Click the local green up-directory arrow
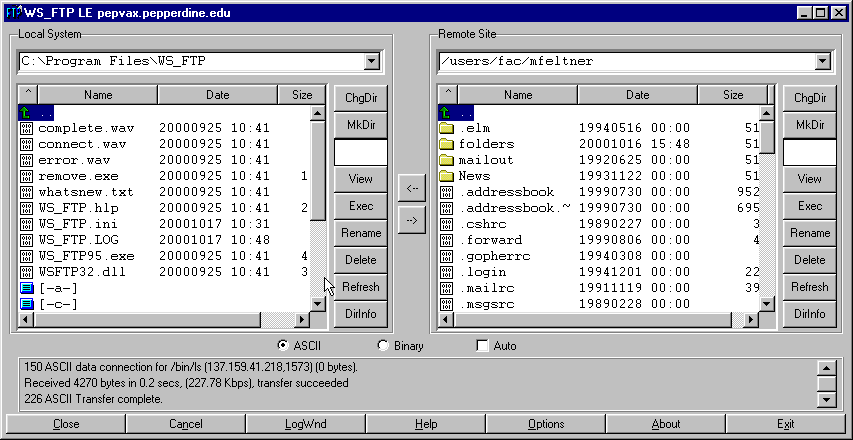This screenshot has height=440, width=853. [x=24, y=113]
